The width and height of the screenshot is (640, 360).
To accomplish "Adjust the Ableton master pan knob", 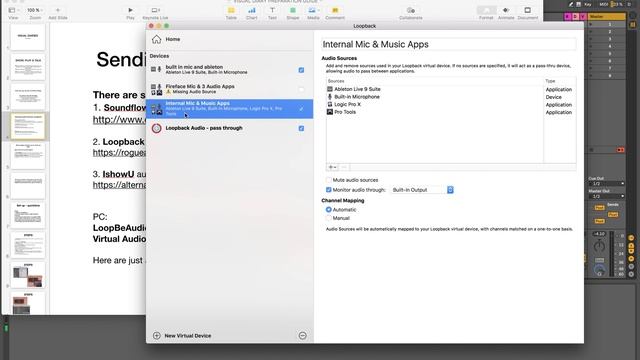I will [x=599, y=246].
